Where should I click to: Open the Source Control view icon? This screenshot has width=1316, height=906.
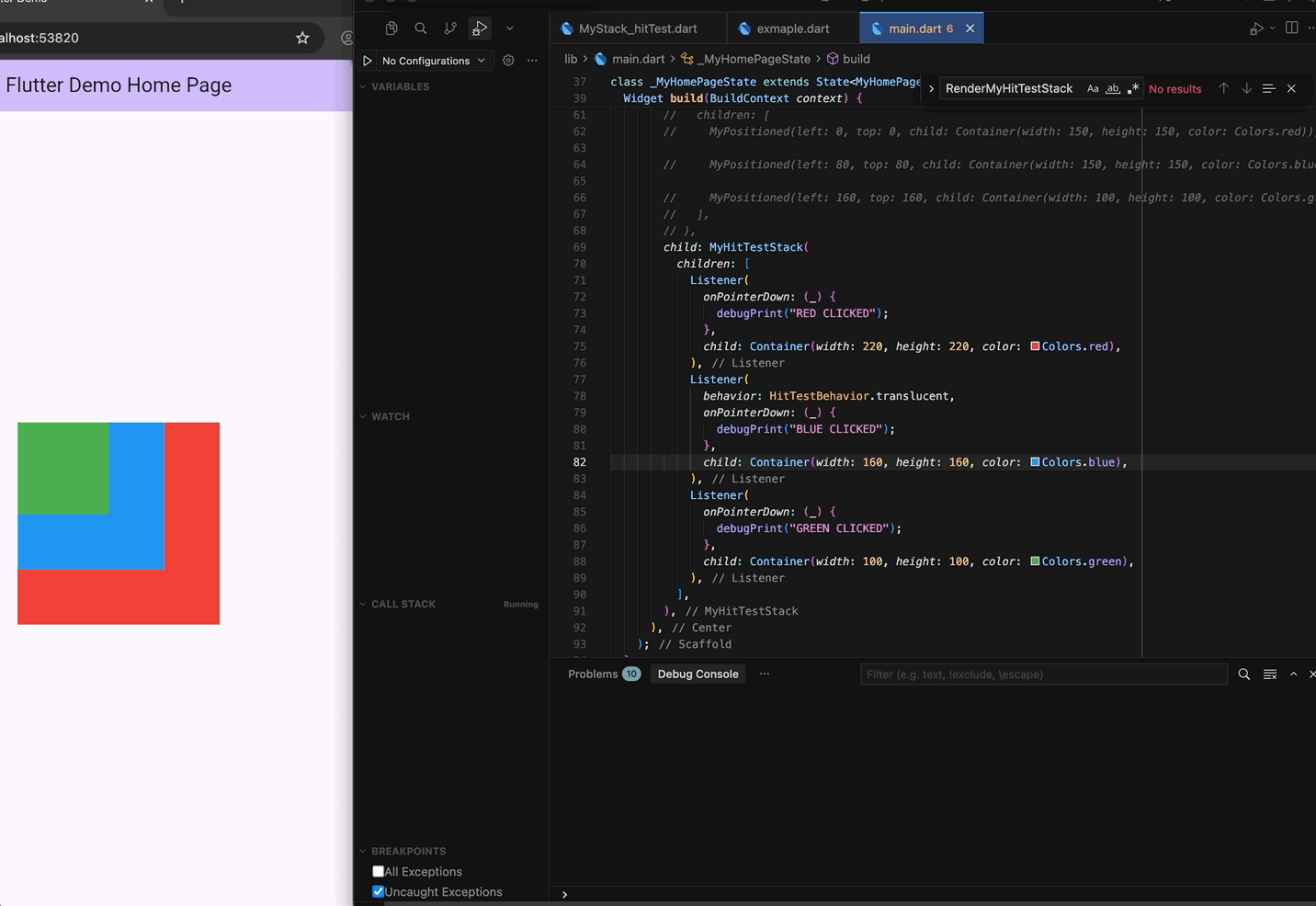pos(450,28)
